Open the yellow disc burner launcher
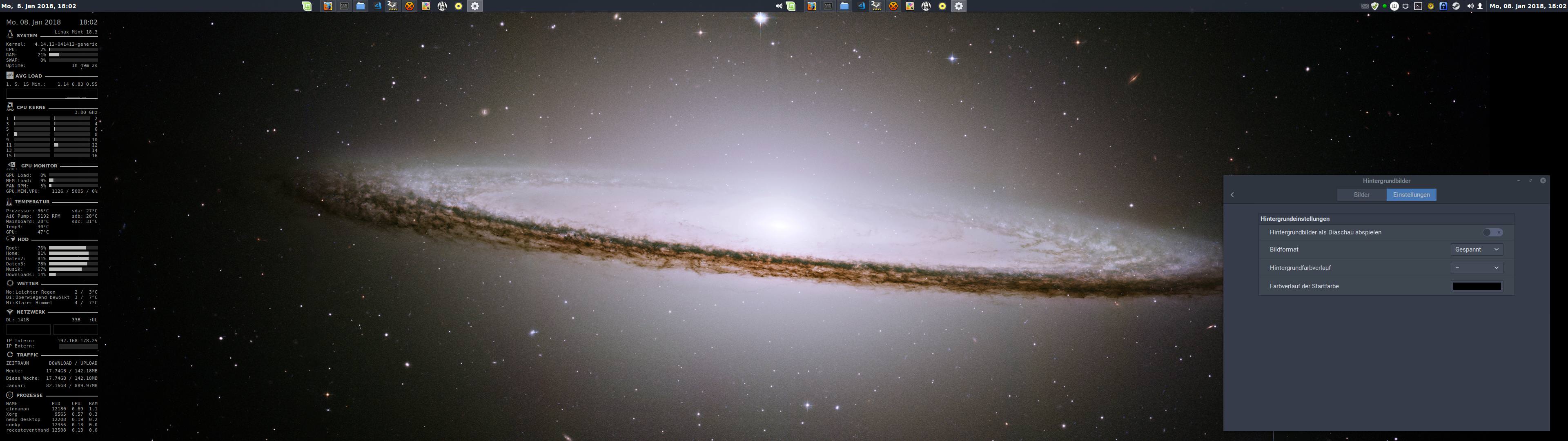This screenshot has height=441, width=1568. (x=458, y=6)
